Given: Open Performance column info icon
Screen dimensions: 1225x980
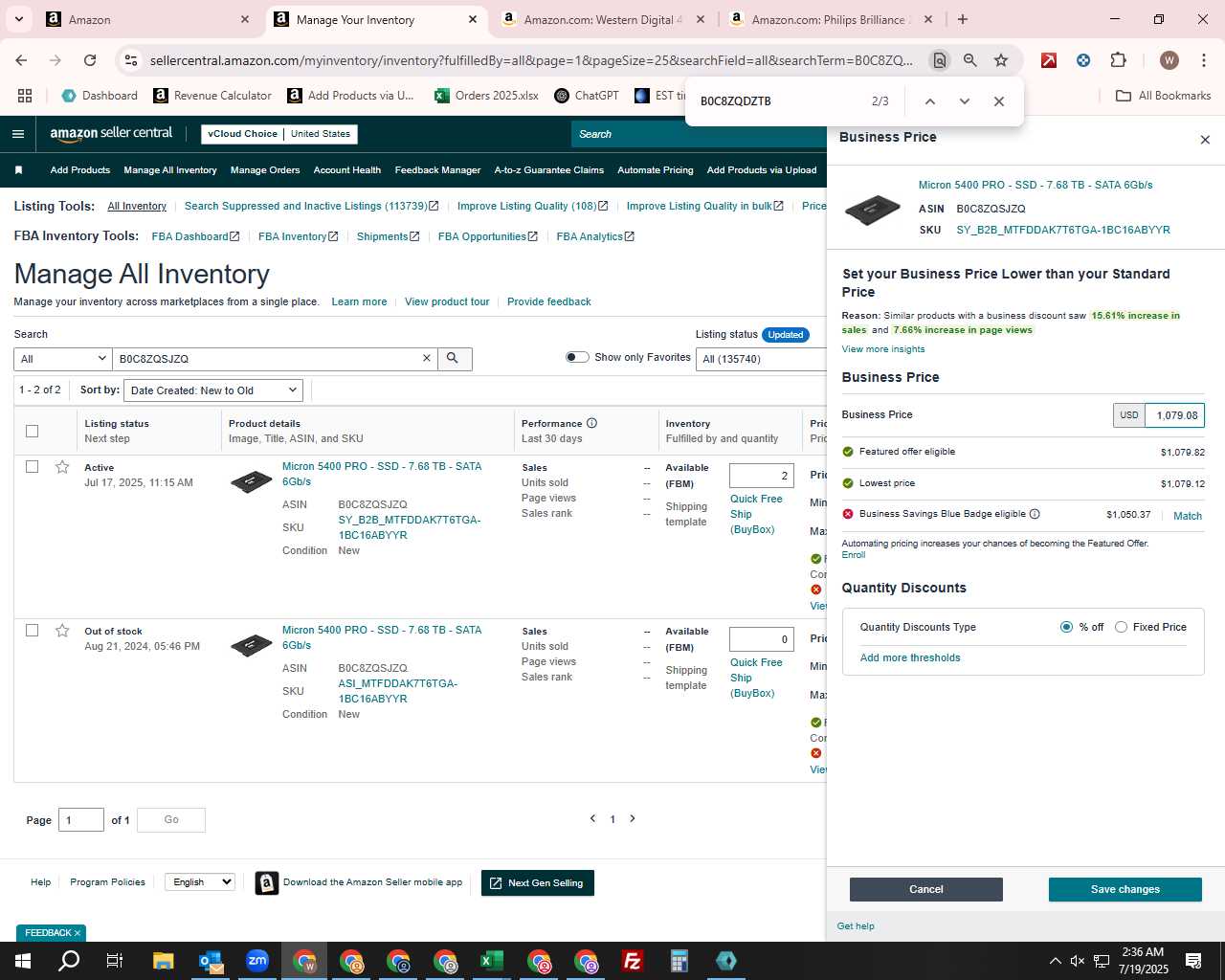Looking at the screenshot, I should pyautogui.click(x=591, y=423).
